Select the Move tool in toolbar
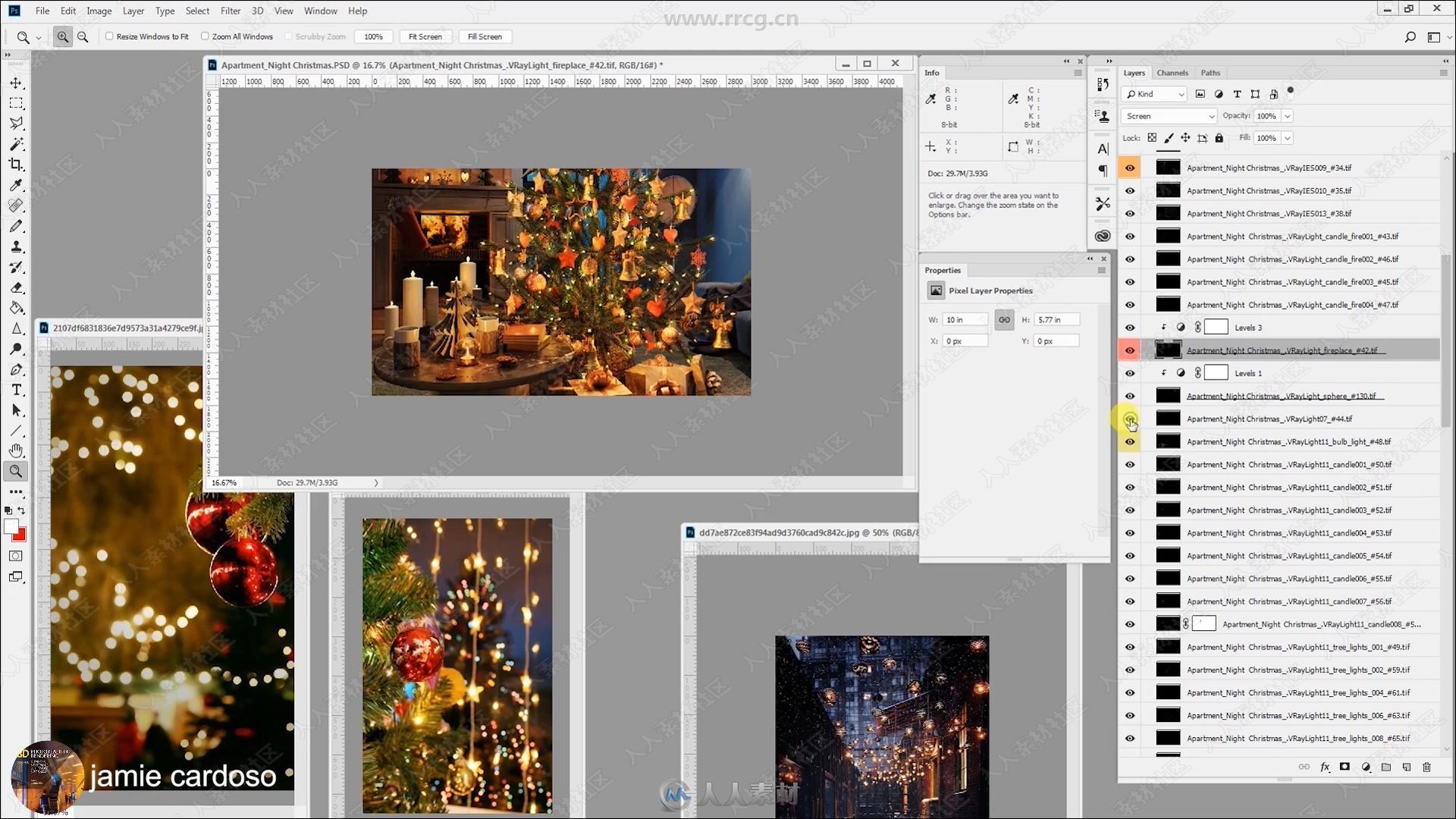The image size is (1456, 819). [15, 82]
